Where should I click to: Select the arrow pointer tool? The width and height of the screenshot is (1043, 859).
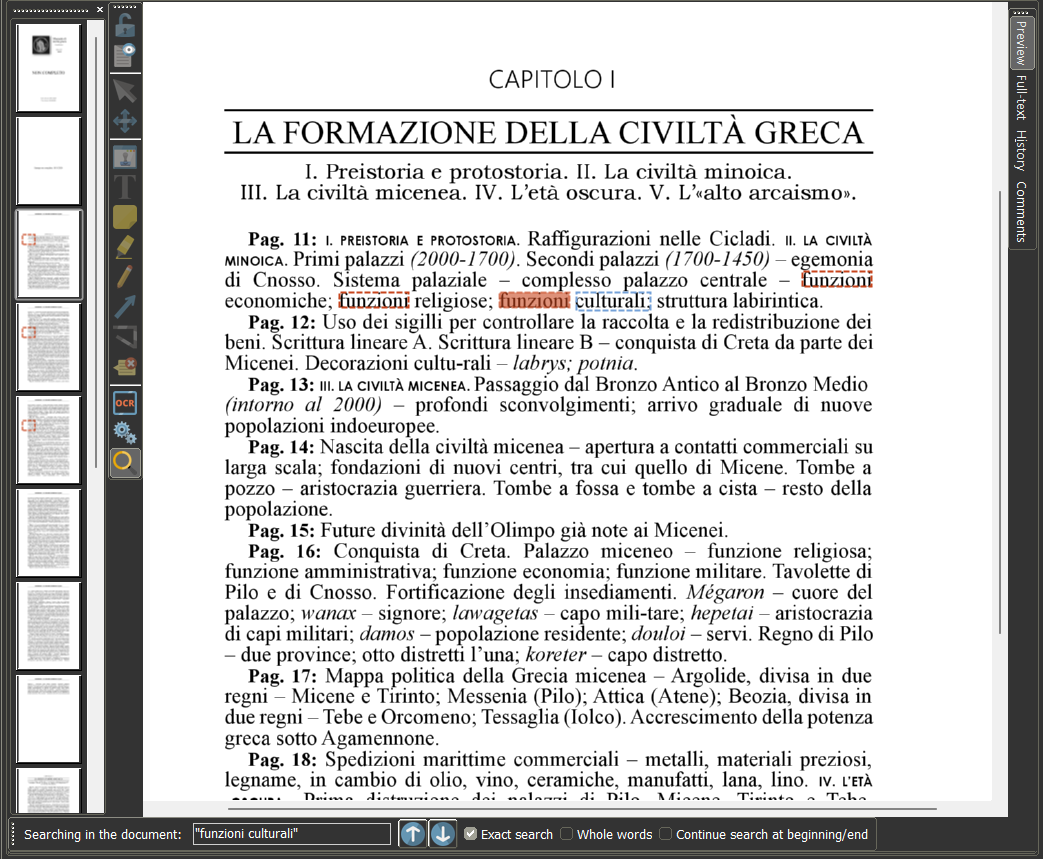(124, 91)
